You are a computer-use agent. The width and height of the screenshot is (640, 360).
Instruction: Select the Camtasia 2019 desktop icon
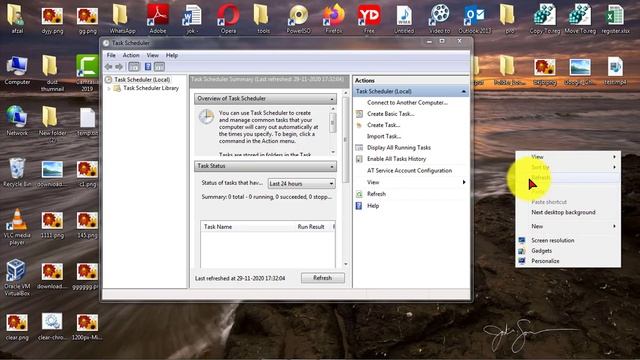[x=87, y=66]
